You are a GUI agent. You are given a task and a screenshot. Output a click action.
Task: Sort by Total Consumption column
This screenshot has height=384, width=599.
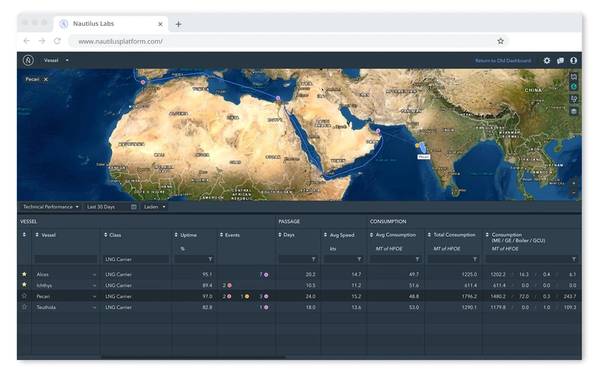[x=429, y=235]
